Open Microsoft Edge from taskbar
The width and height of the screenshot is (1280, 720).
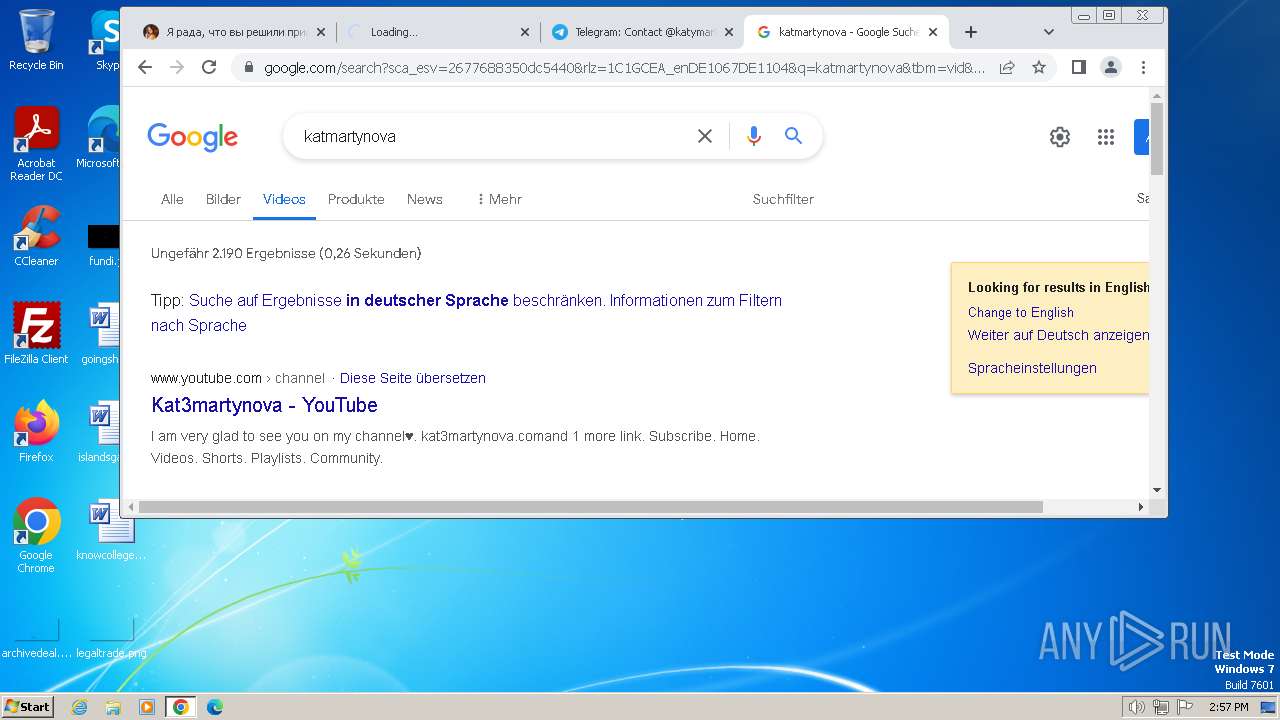[x=215, y=707]
